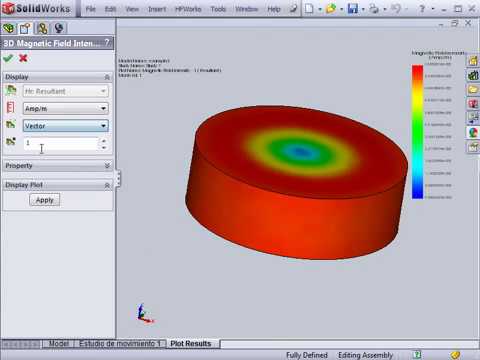This screenshot has width=480, height=360.
Task: Switch to the Model tab
Action: point(58,344)
